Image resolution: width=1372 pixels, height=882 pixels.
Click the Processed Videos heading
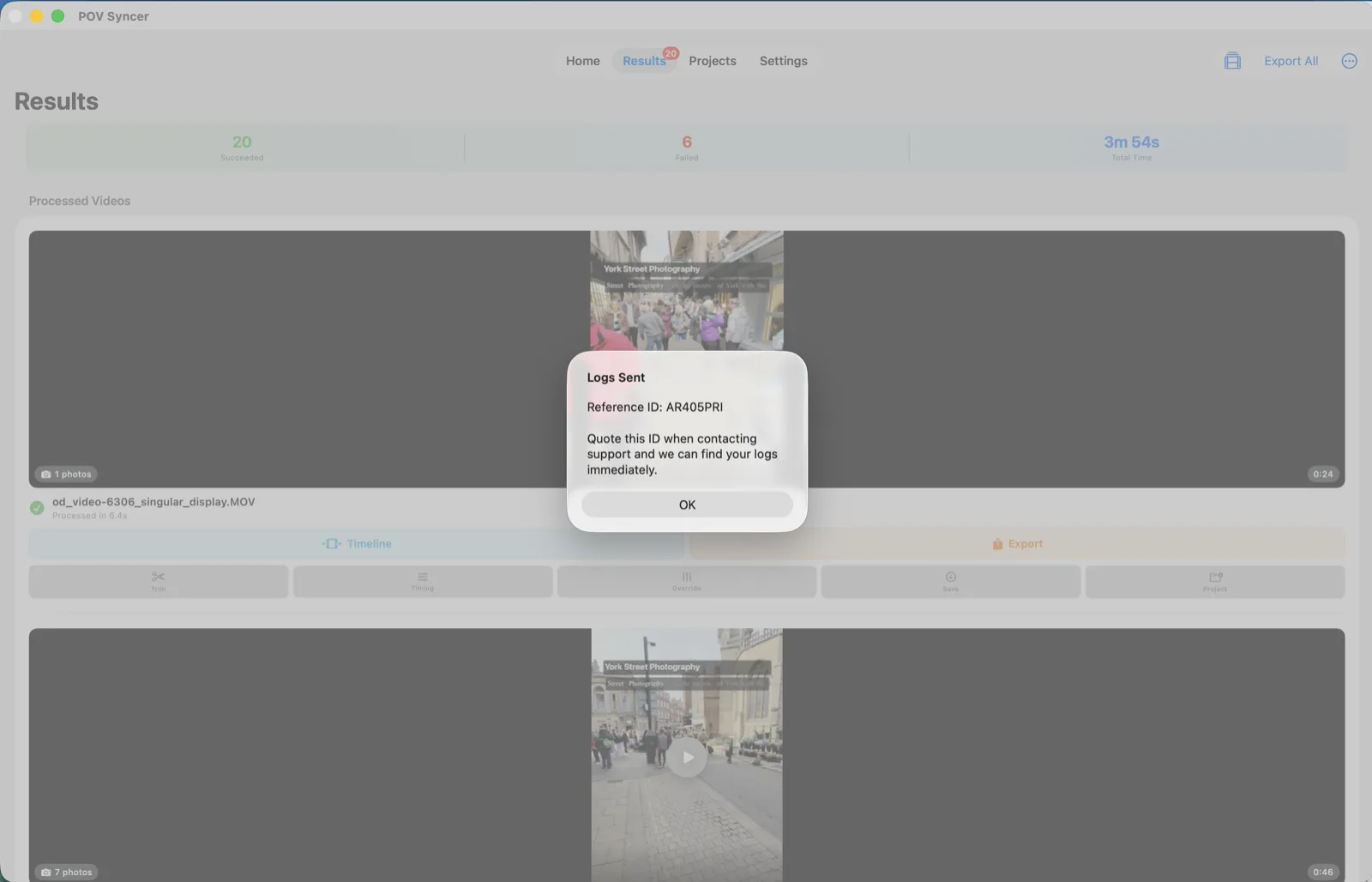pyautogui.click(x=80, y=201)
